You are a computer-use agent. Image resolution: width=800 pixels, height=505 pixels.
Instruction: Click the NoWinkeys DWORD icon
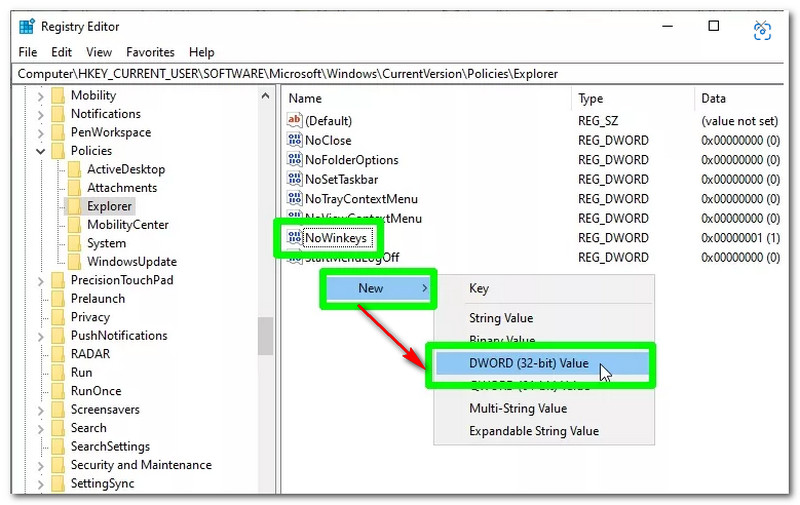coord(294,238)
